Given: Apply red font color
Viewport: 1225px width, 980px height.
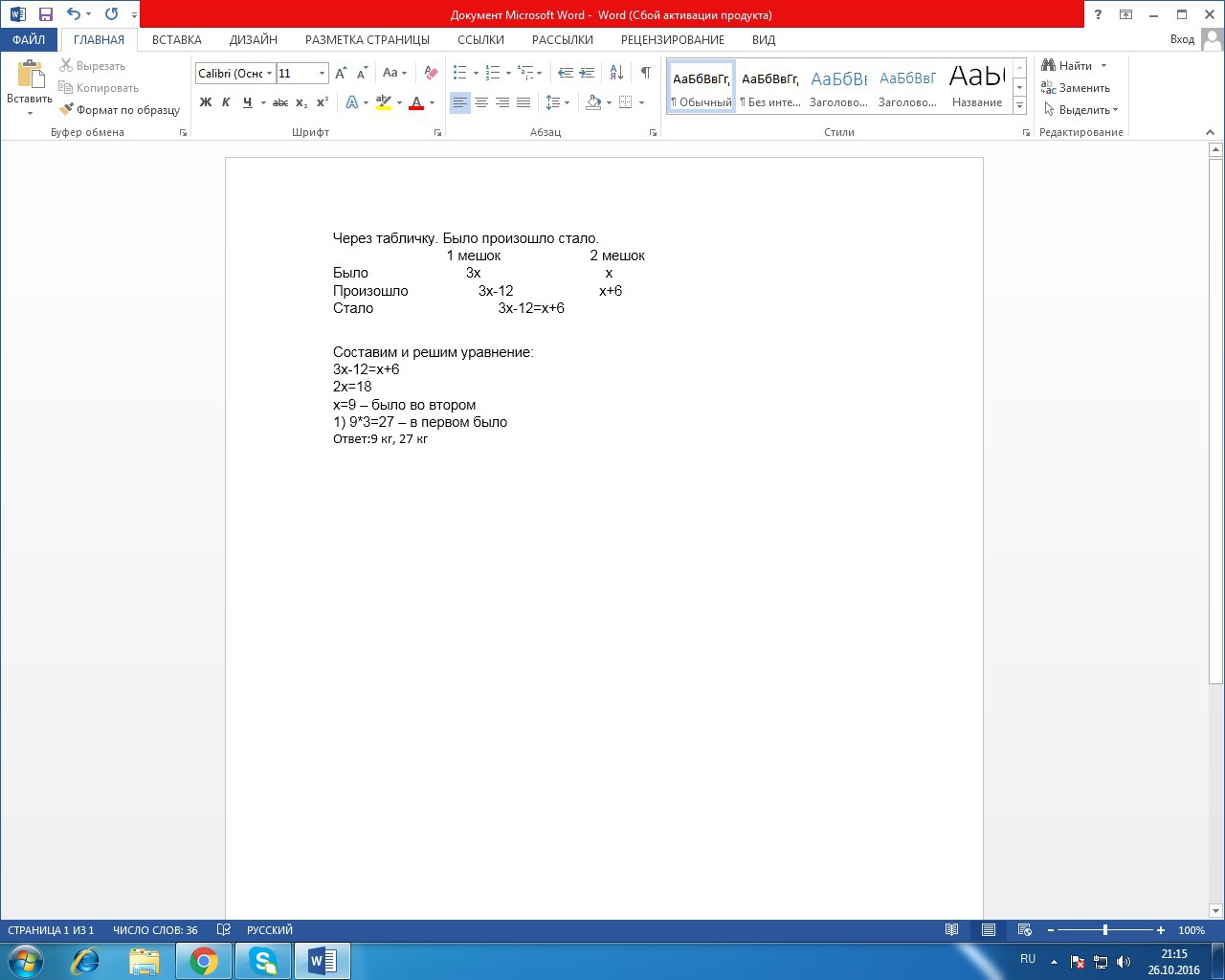Looking at the screenshot, I should [416, 102].
